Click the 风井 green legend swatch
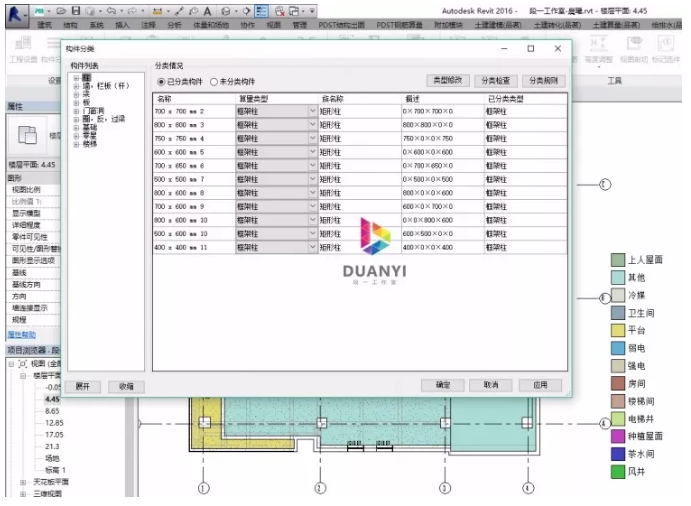691x506 pixels. [x=618, y=472]
